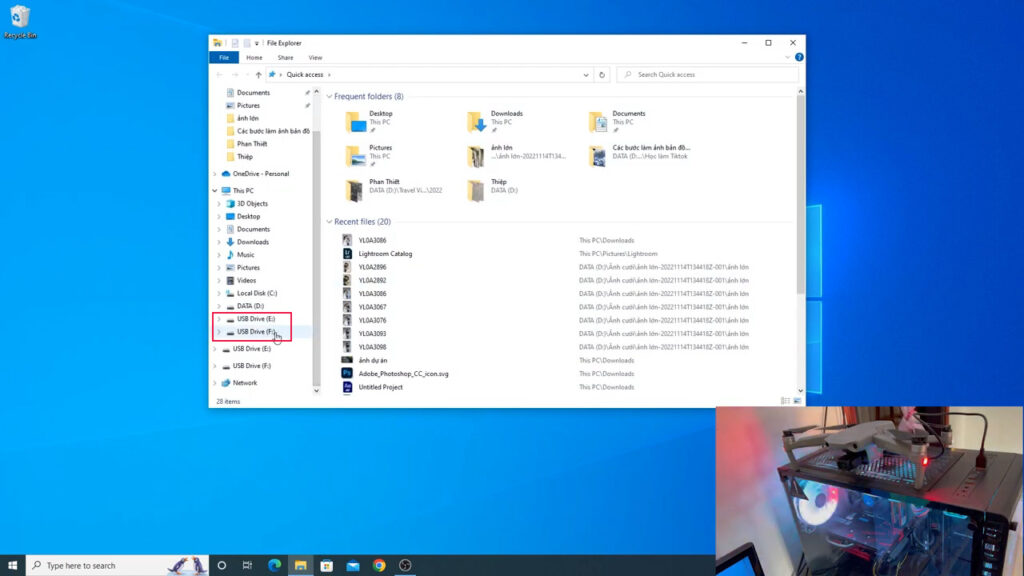Open Task View on taskbar
Viewport: 1024px width, 576px height.
[x=248, y=566]
